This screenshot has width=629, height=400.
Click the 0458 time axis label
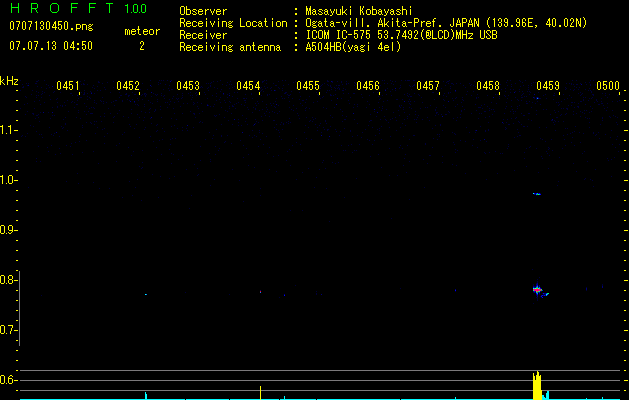[488, 86]
